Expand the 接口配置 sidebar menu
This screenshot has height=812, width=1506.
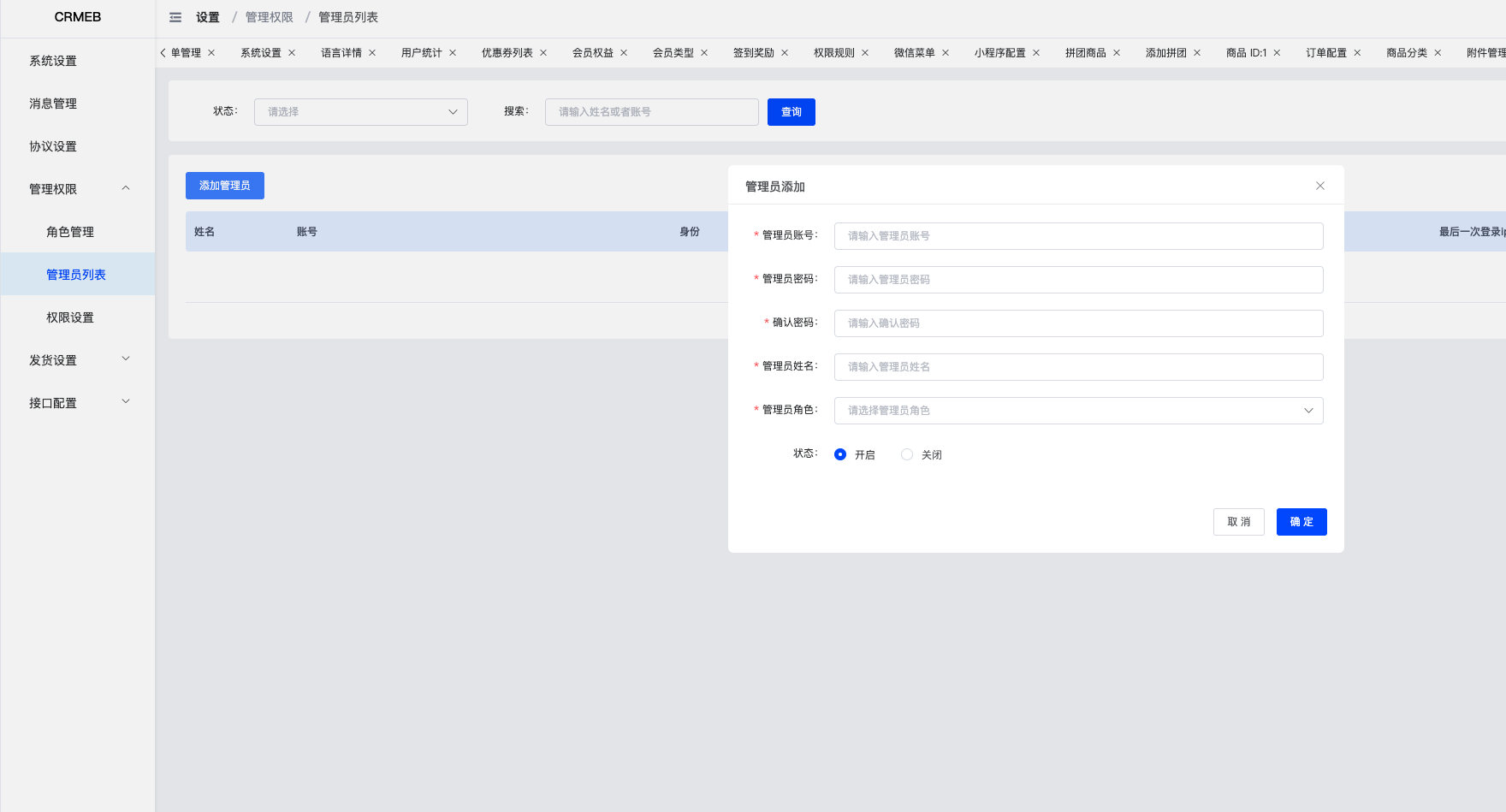point(78,403)
